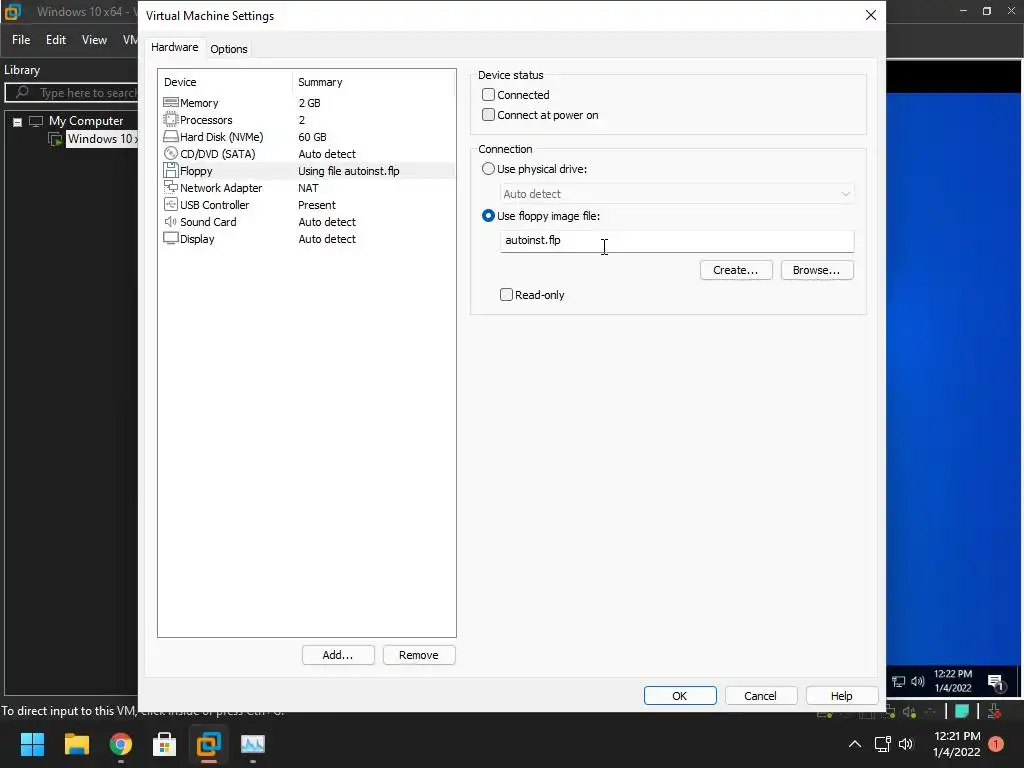Click the Windows 10 x64 VM icon in library
1024x768 pixels.
(56, 138)
